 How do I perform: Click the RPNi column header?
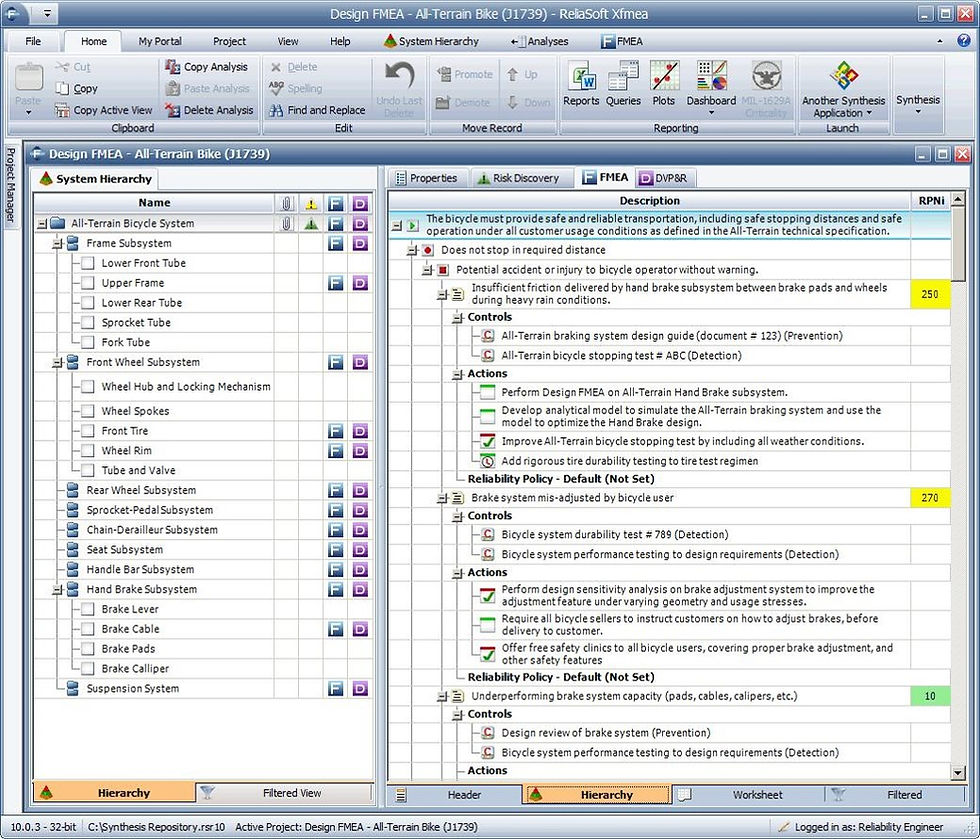[x=931, y=201]
